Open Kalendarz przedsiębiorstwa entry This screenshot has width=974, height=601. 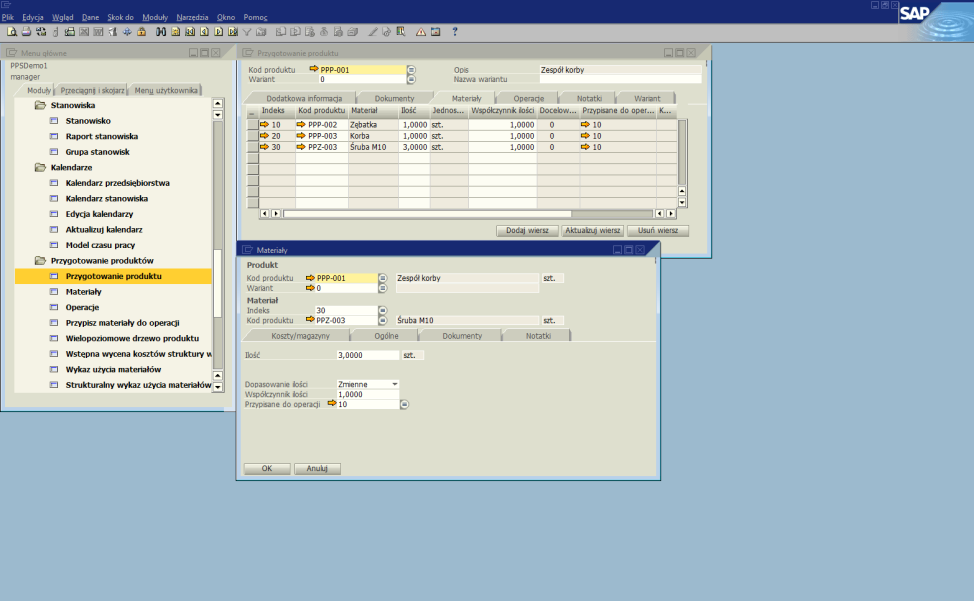[117, 183]
